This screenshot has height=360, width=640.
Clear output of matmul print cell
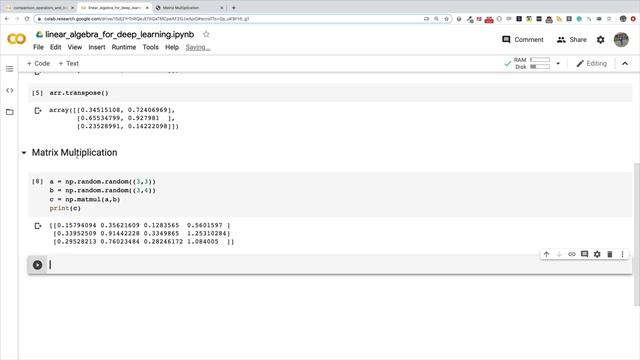tap(38, 226)
